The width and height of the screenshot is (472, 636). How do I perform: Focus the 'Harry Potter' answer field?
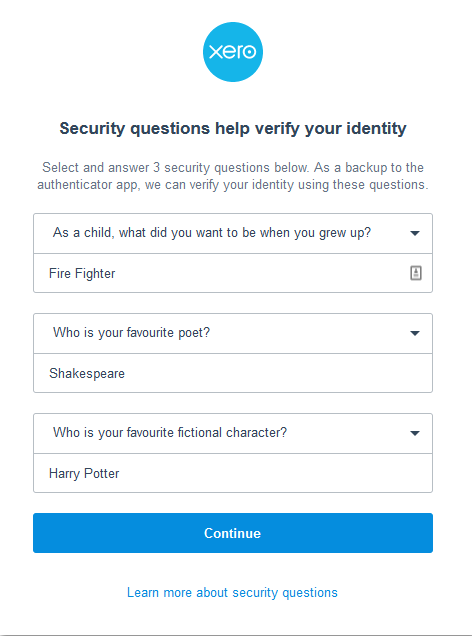pyautogui.click(x=233, y=473)
